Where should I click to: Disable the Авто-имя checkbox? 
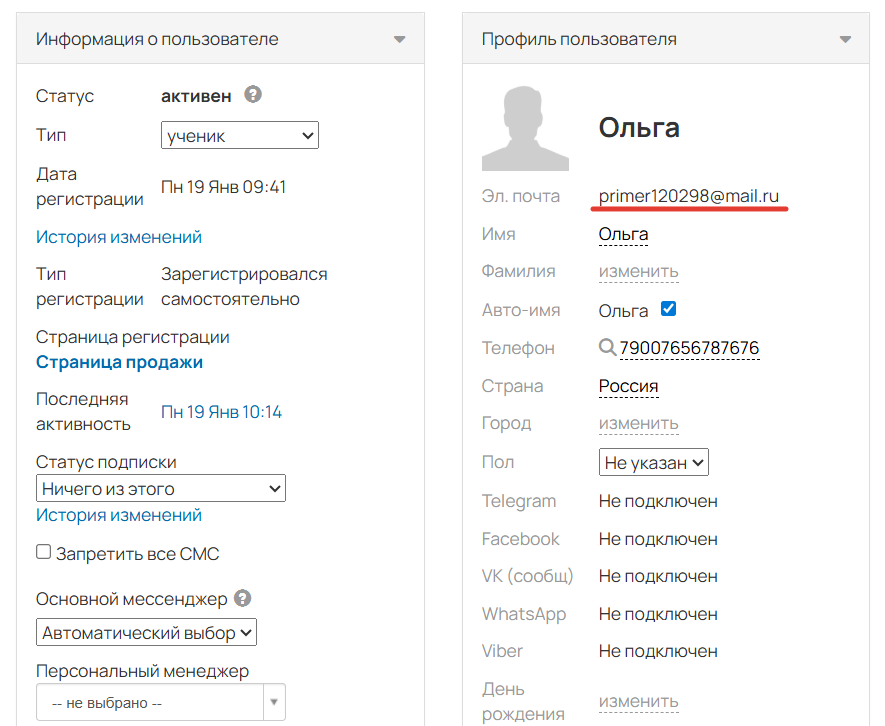pyautogui.click(x=666, y=310)
